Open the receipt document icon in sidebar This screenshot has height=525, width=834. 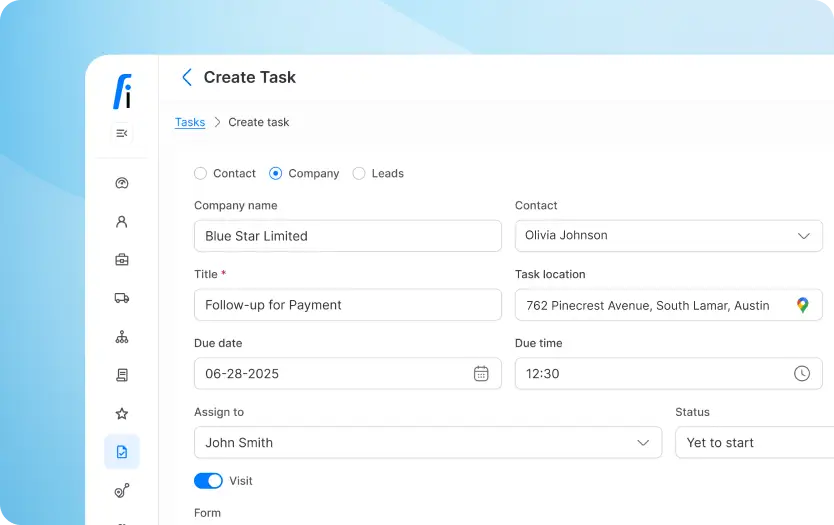pos(122,375)
